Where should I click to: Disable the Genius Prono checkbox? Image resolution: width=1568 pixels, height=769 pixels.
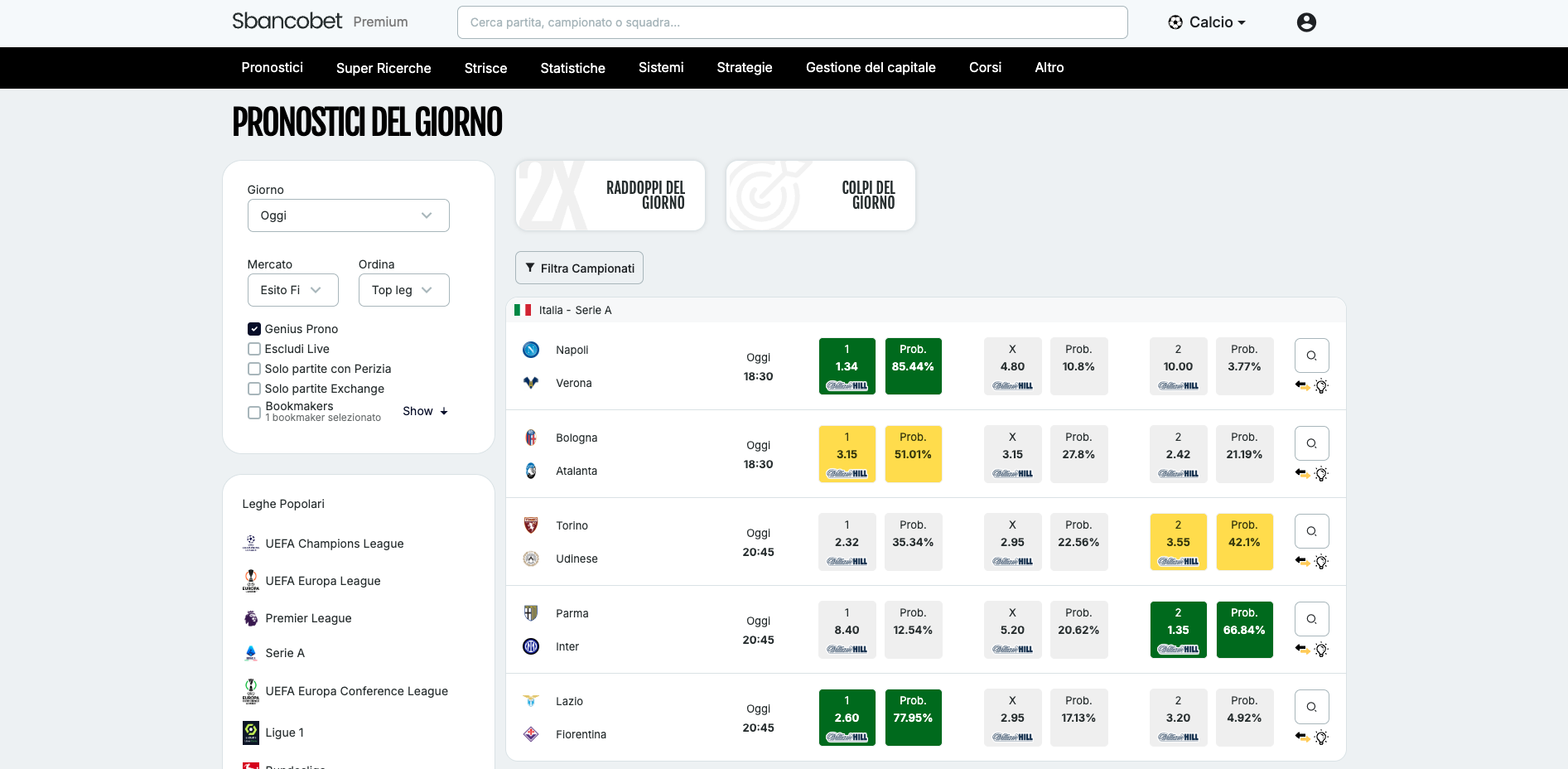pyautogui.click(x=254, y=328)
